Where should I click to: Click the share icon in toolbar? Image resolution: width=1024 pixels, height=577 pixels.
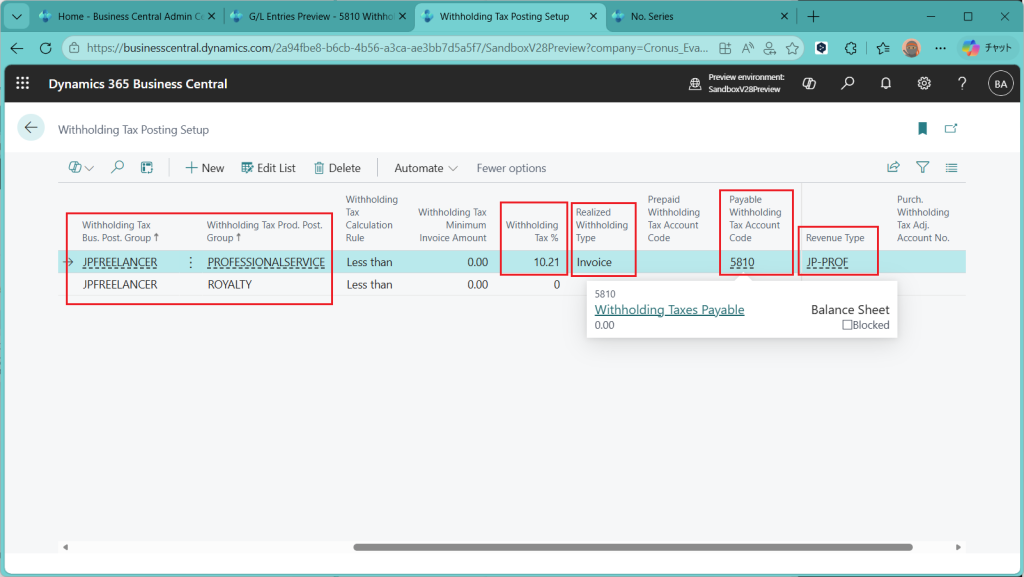[x=893, y=168]
